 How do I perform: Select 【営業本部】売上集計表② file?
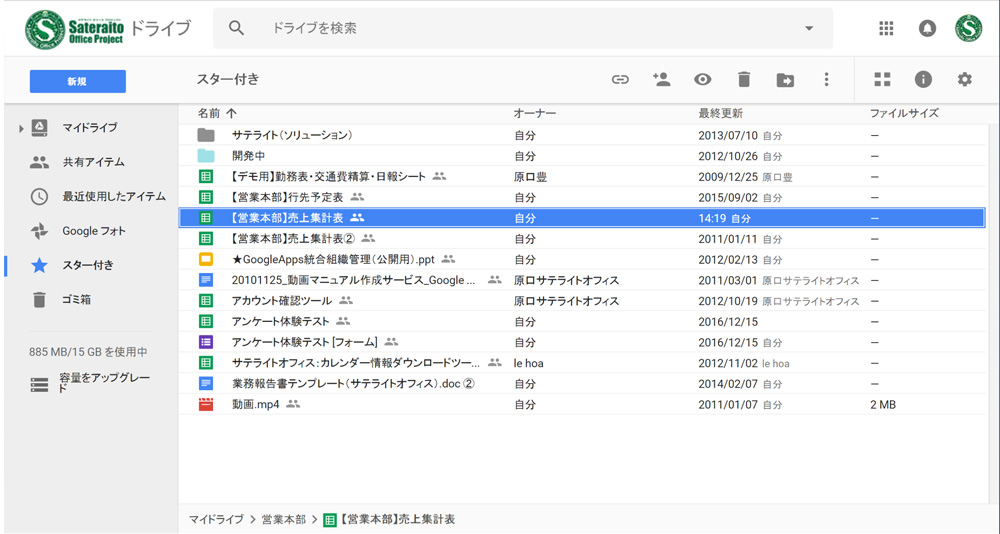click(290, 239)
